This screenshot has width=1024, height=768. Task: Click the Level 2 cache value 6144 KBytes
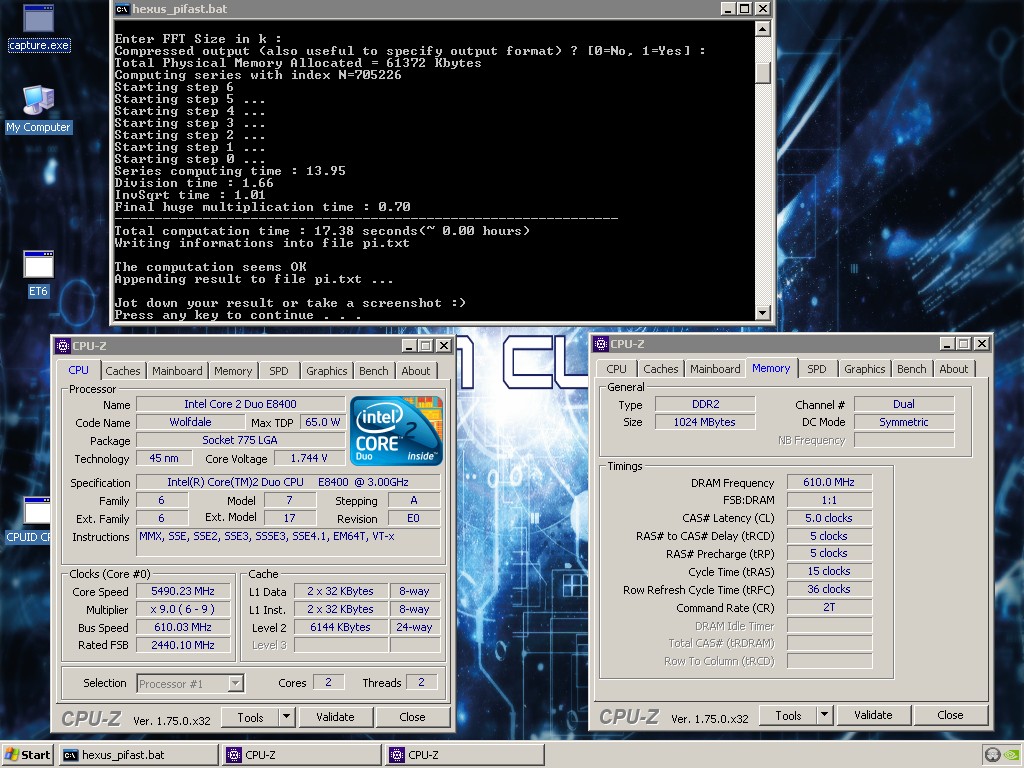(x=340, y=627)
